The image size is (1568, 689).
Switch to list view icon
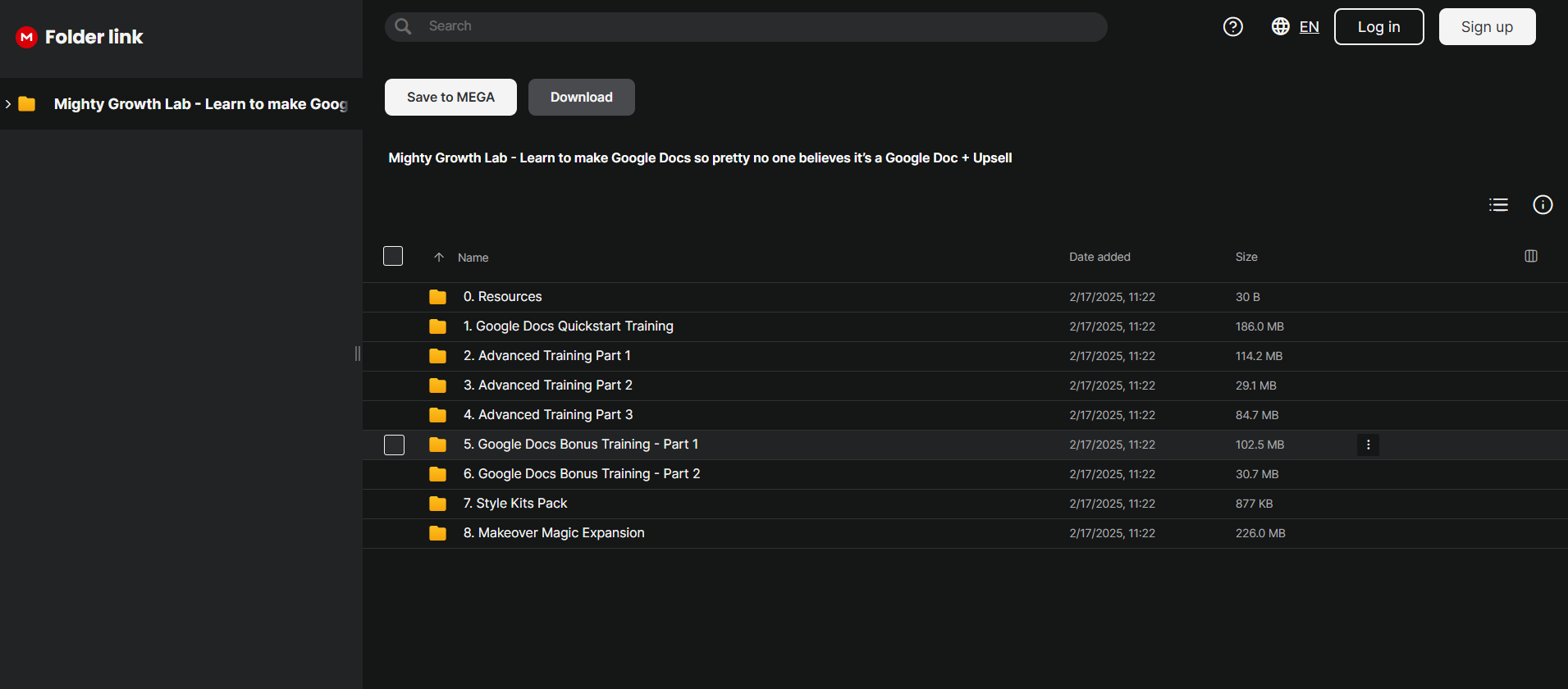tap(1498, 205)
